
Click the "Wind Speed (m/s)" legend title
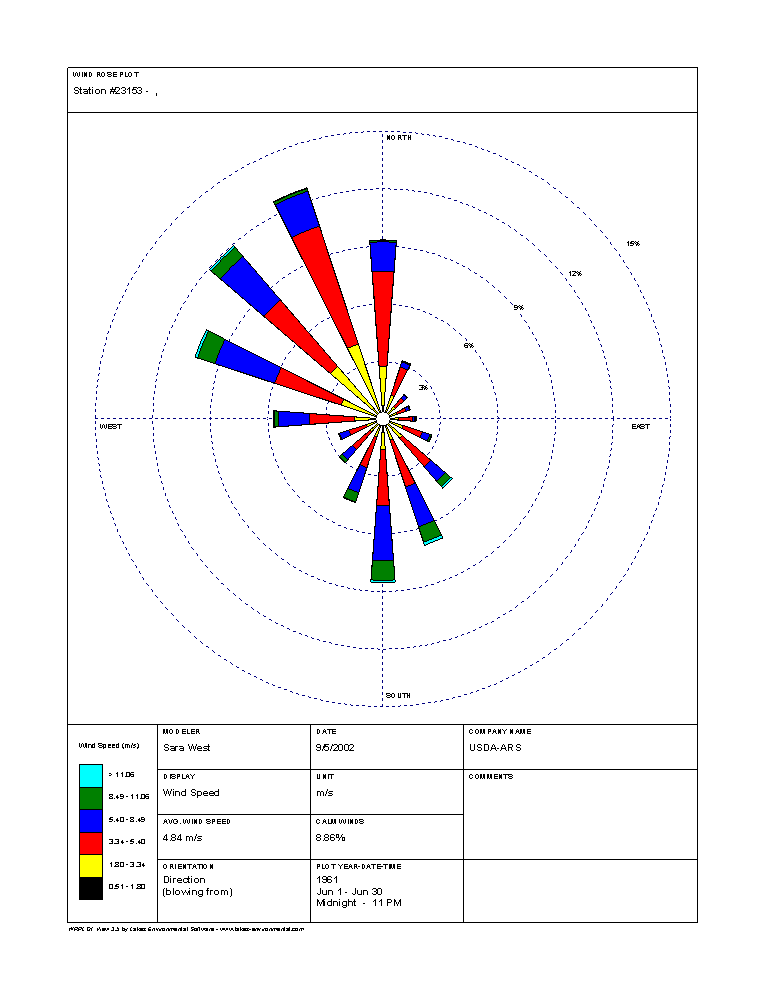pyautogui.click(x=109, y=746)
